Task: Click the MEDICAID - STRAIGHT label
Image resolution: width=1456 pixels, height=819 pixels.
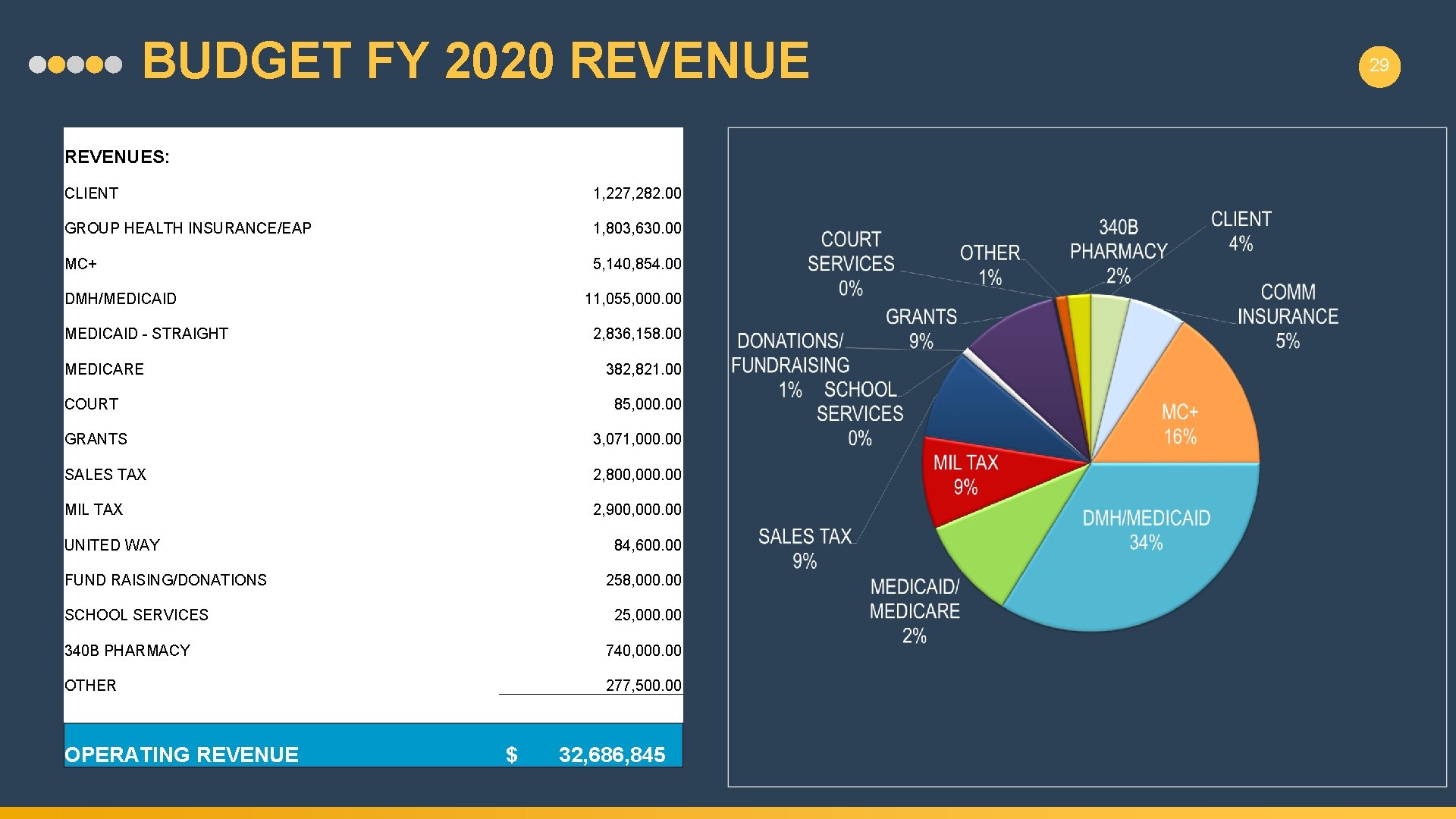Action: pyautogui.click(x=146, y=334)
